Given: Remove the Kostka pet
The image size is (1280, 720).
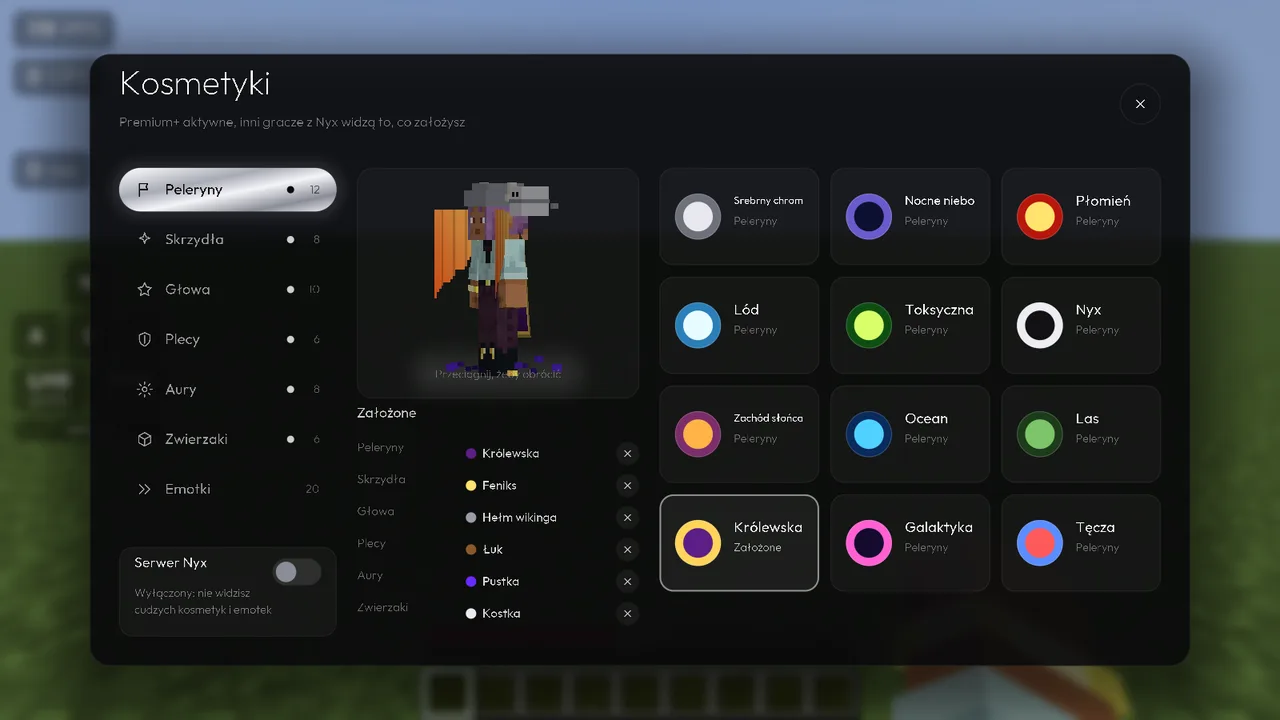Looking at the screenshot, I should tap(627, 613).
